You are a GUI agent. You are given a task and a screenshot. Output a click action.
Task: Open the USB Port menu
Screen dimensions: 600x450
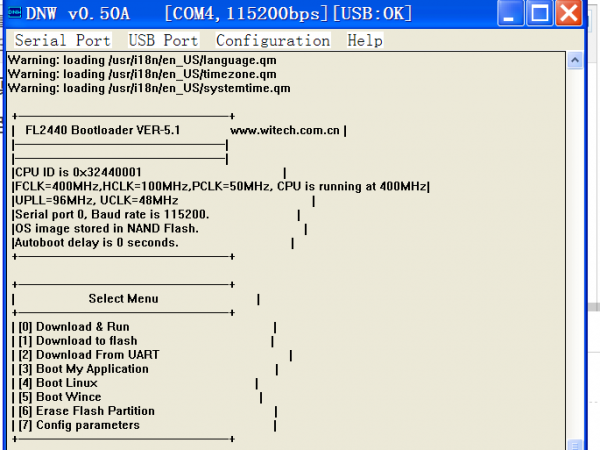(x=163, y=41)
